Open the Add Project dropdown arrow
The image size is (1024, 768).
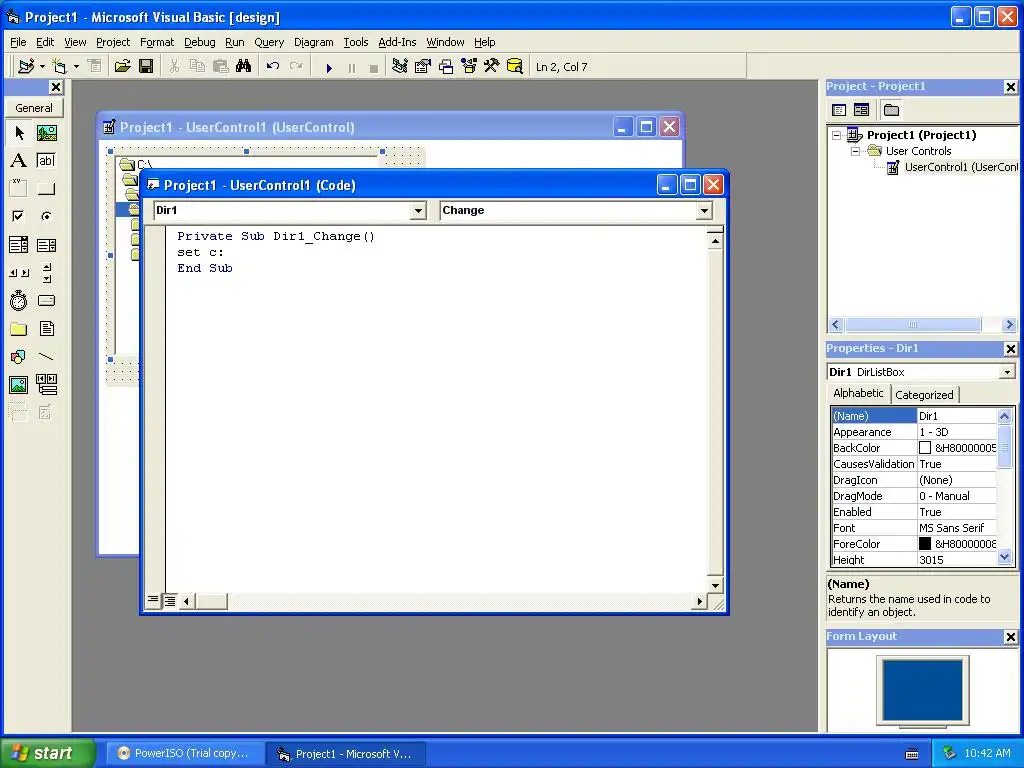[x=42, y=67]
